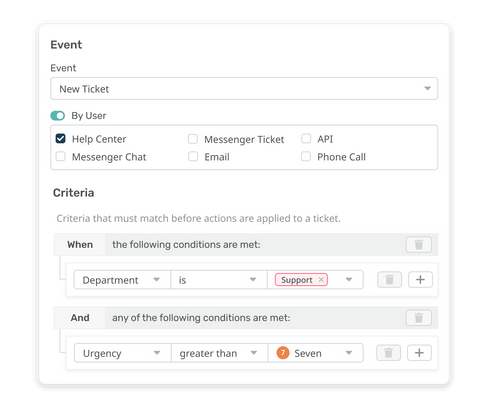Open the greater than operator dropdown

tap(219, 353)
